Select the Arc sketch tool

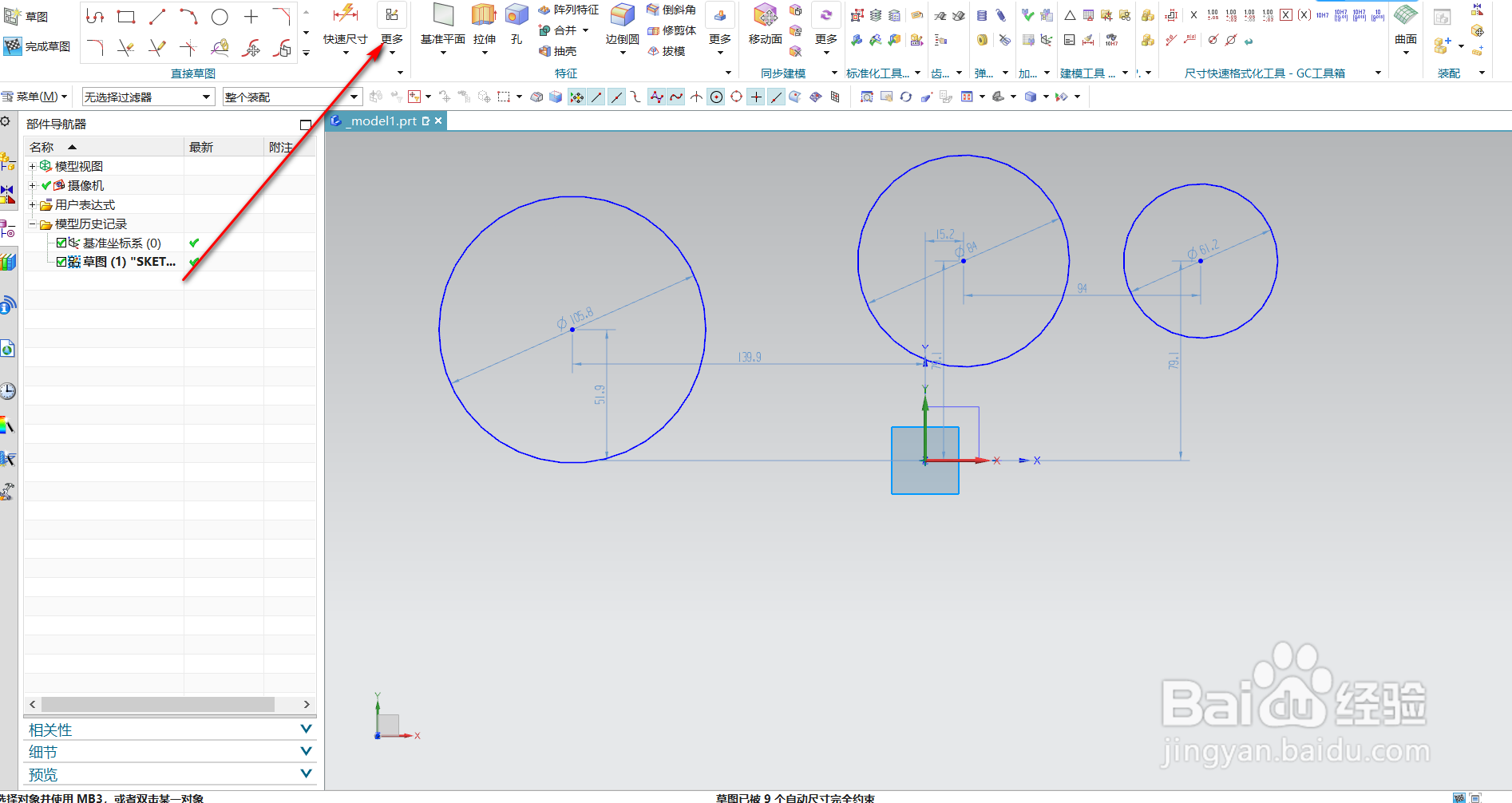point(188,17)
